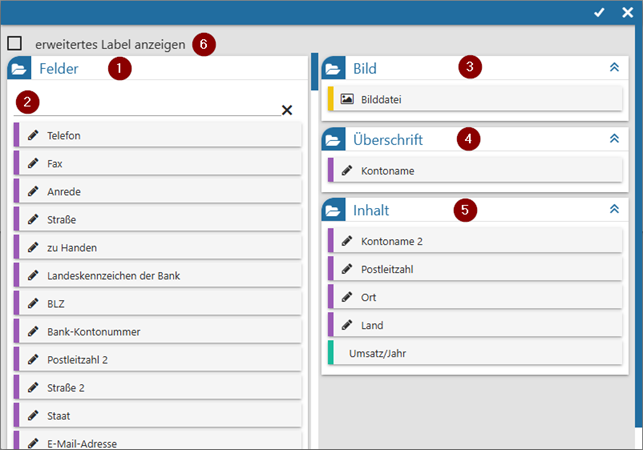Image resolution: width=643 pixels, height=450 pixels.
Task: Click the Inhalt folder icon
Action: pyautogui.click(x=333, y=210)
